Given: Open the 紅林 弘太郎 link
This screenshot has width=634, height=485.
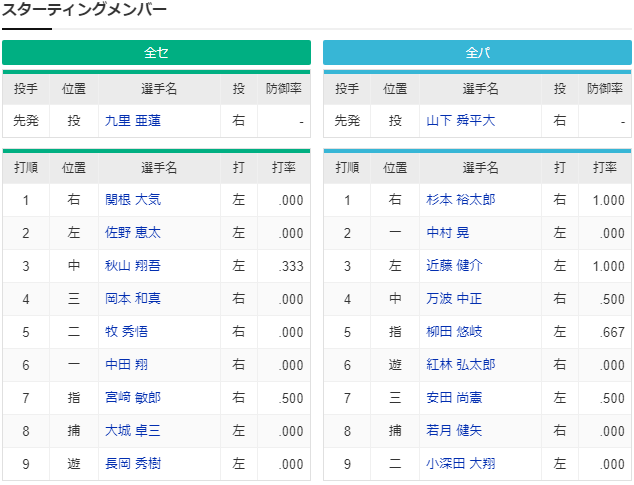Looking at the screenshot, I should (x=461, y=364).
